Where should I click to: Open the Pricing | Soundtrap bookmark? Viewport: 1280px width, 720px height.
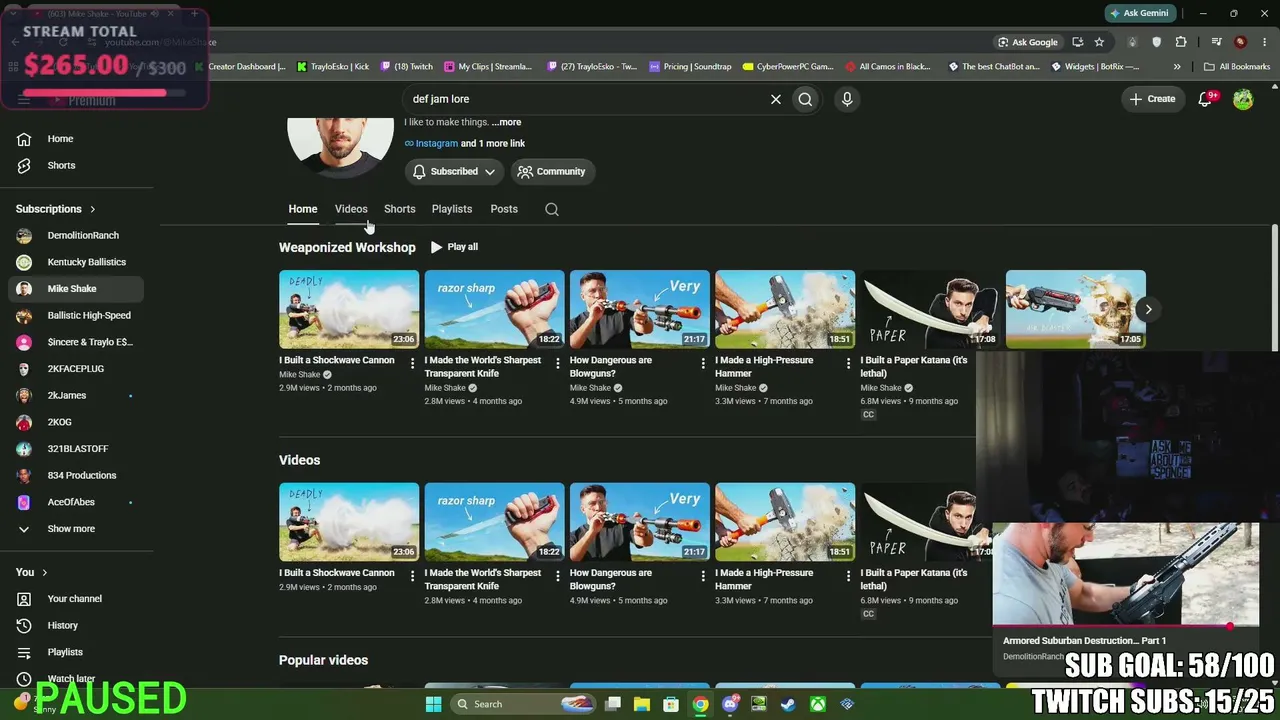point(690,67)
